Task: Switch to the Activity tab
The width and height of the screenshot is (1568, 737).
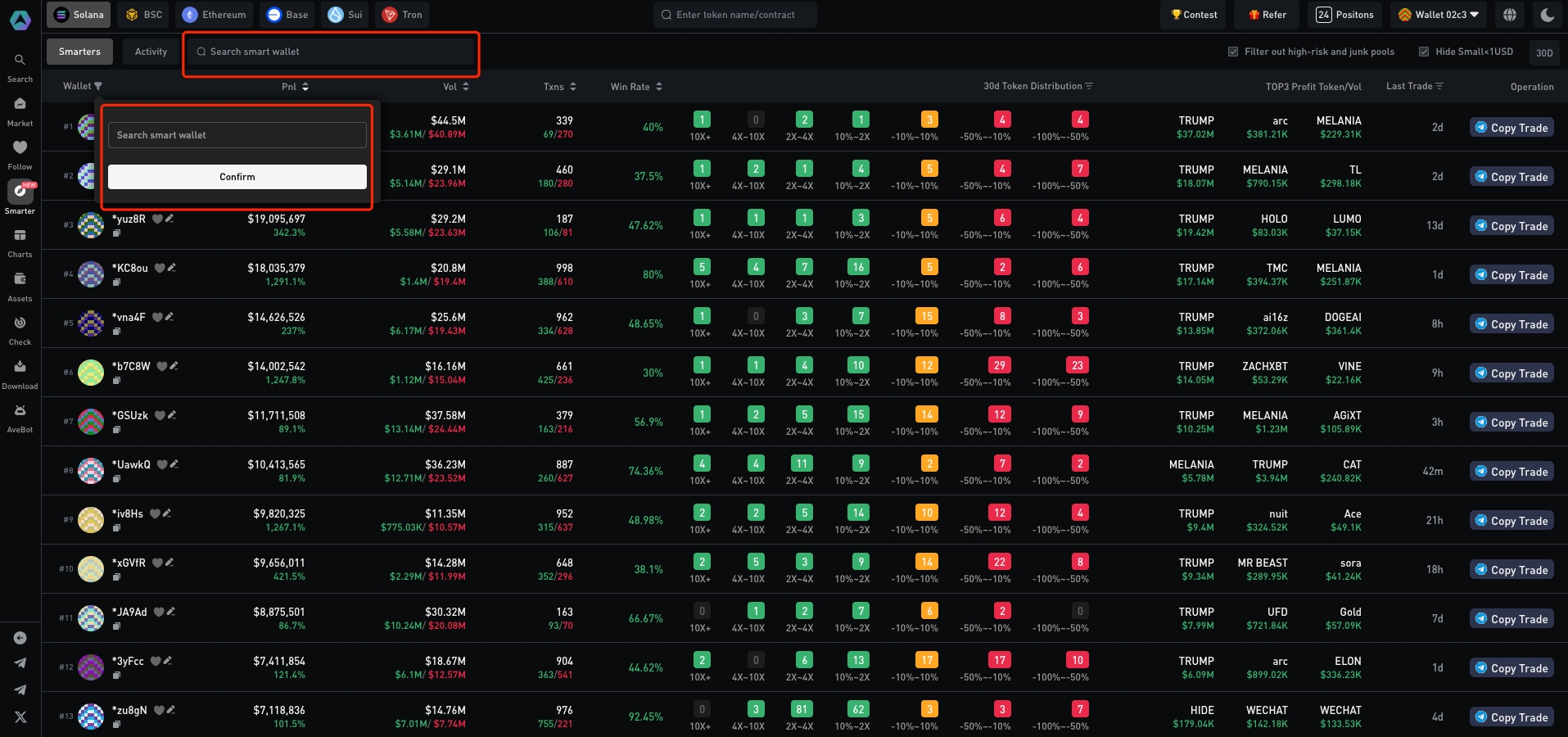Action: click(x=151, y=52)
